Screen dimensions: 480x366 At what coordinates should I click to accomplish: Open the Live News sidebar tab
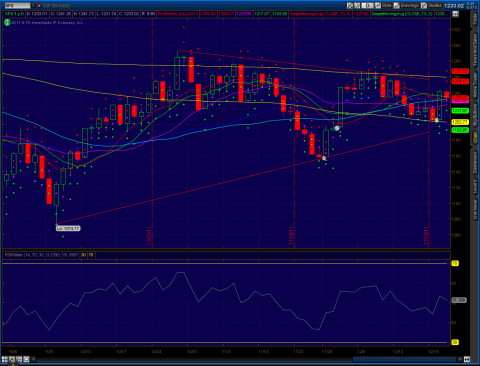(475, 209)
